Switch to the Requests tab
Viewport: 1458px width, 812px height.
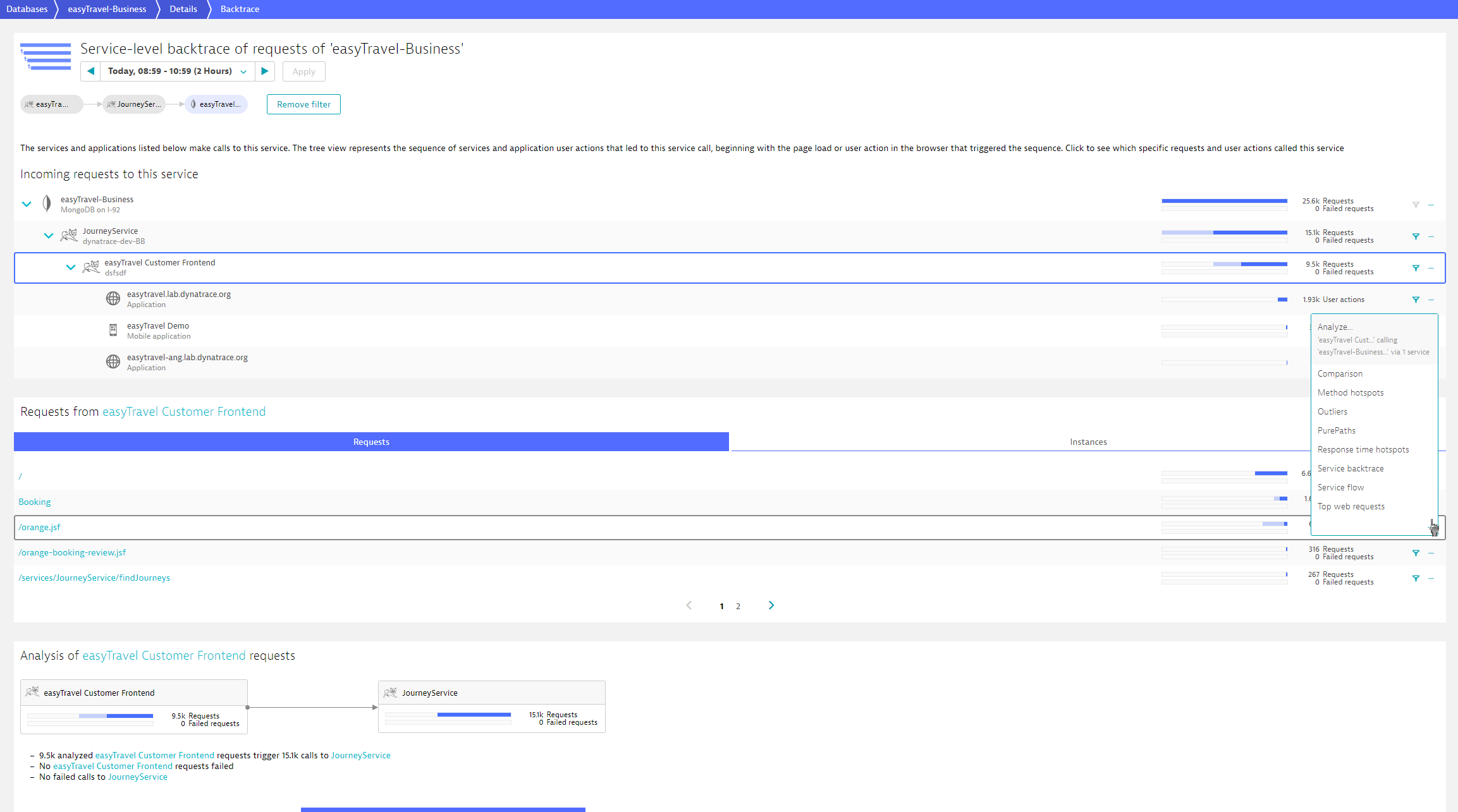(x=371, y=442)
